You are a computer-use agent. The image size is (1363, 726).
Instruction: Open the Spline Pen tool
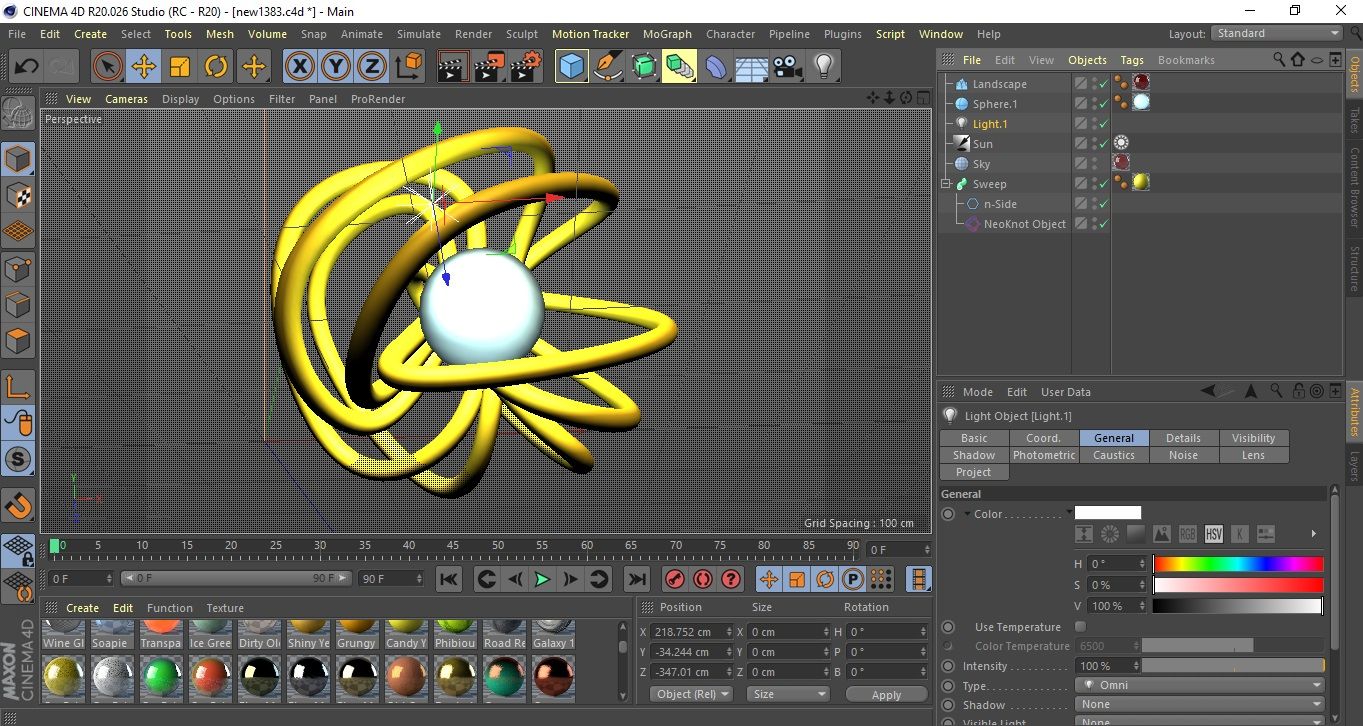pos(608,67)
